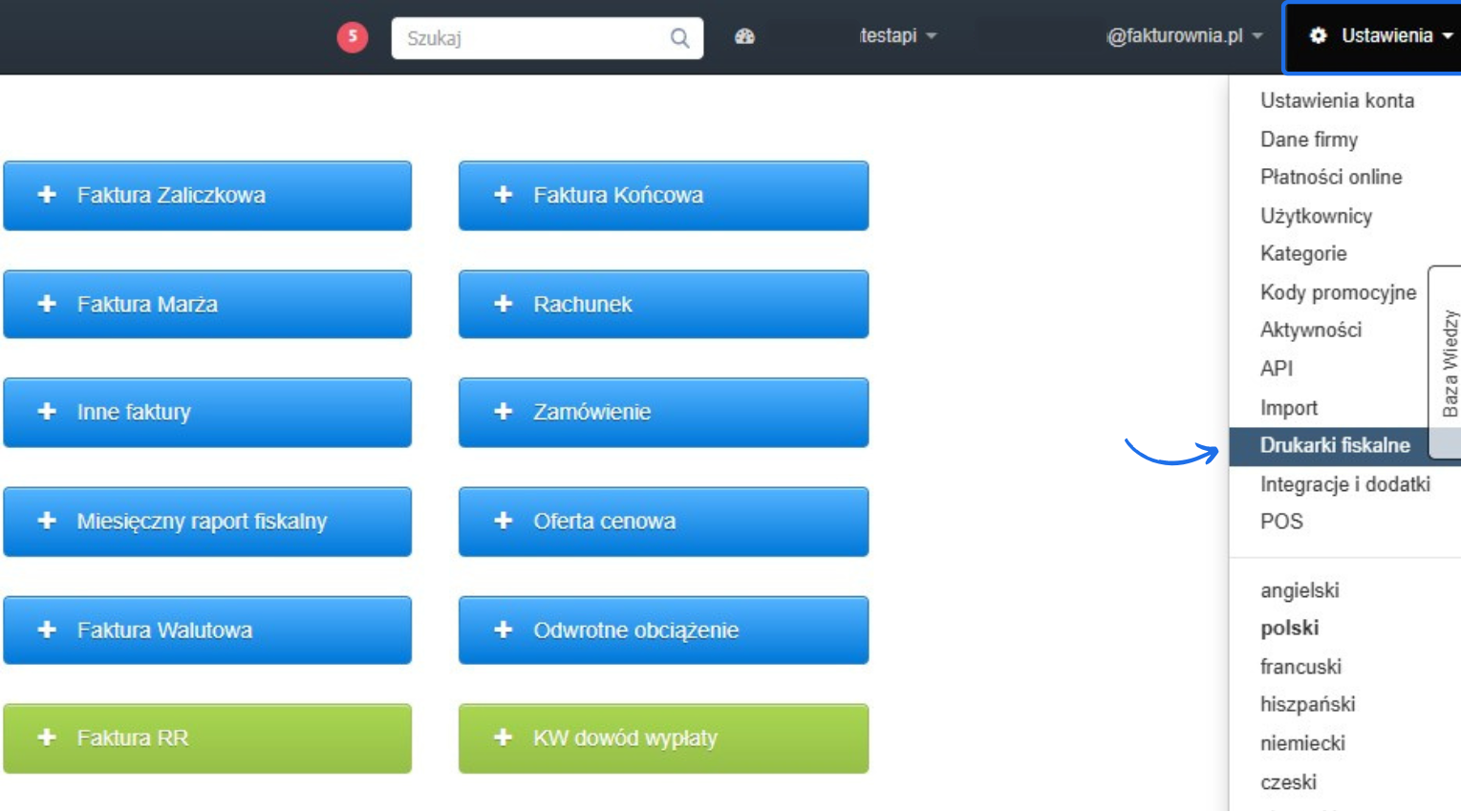Create a Faktura Końcowa
Image resolution: width=1461 pixels, height=812 pixels.
pos(664,196)
